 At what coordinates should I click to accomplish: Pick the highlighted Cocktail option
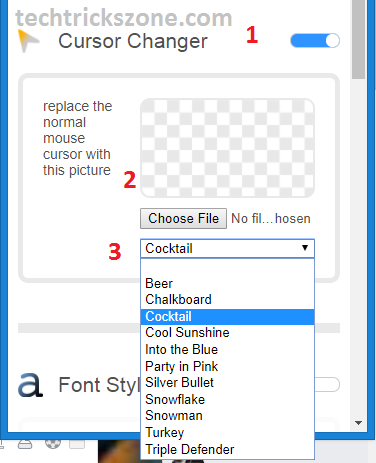point(227,317)
